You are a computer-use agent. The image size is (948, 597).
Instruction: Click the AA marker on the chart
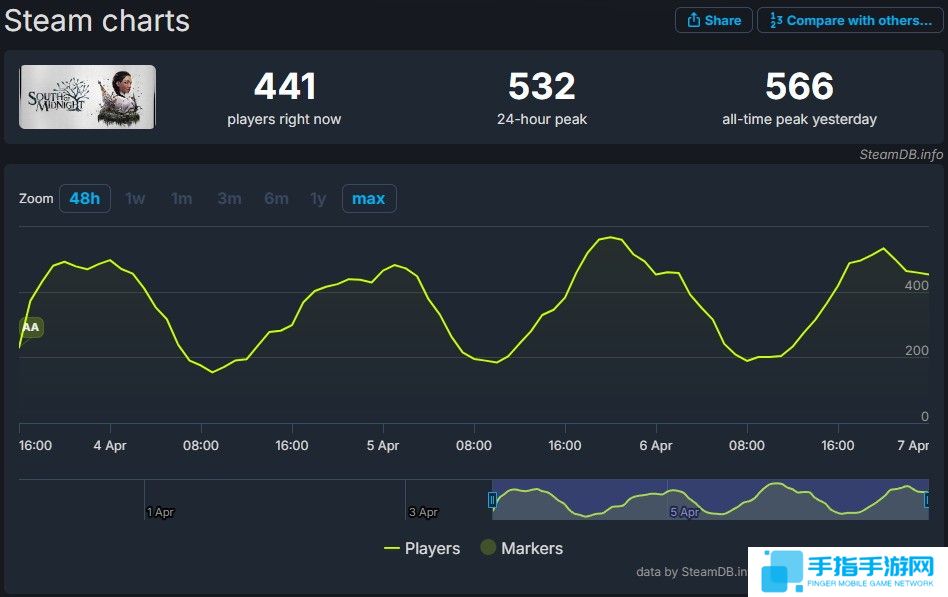click(31, 327)
